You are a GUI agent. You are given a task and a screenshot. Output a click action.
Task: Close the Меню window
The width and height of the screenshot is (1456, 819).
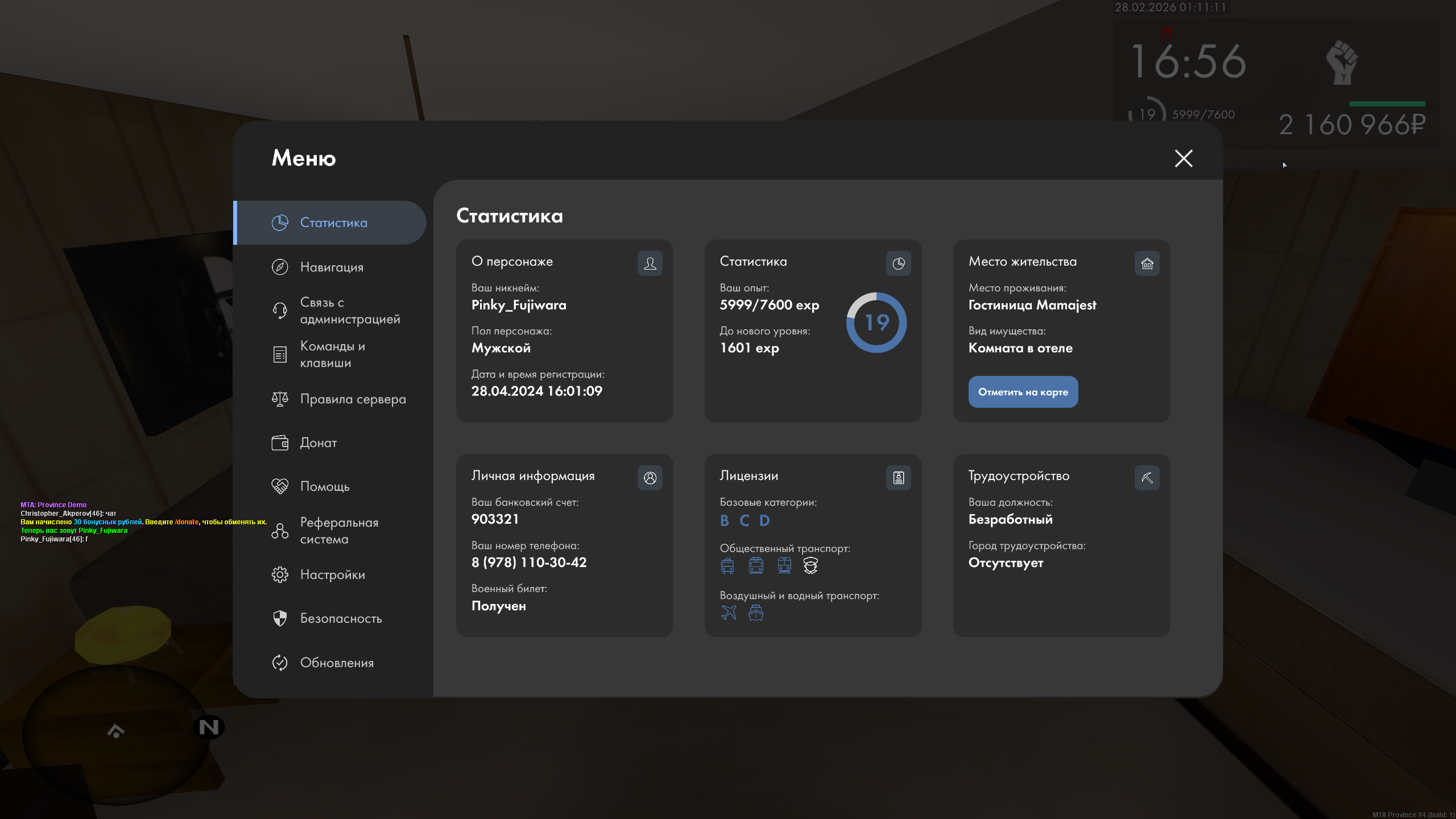pos(1184,158)
